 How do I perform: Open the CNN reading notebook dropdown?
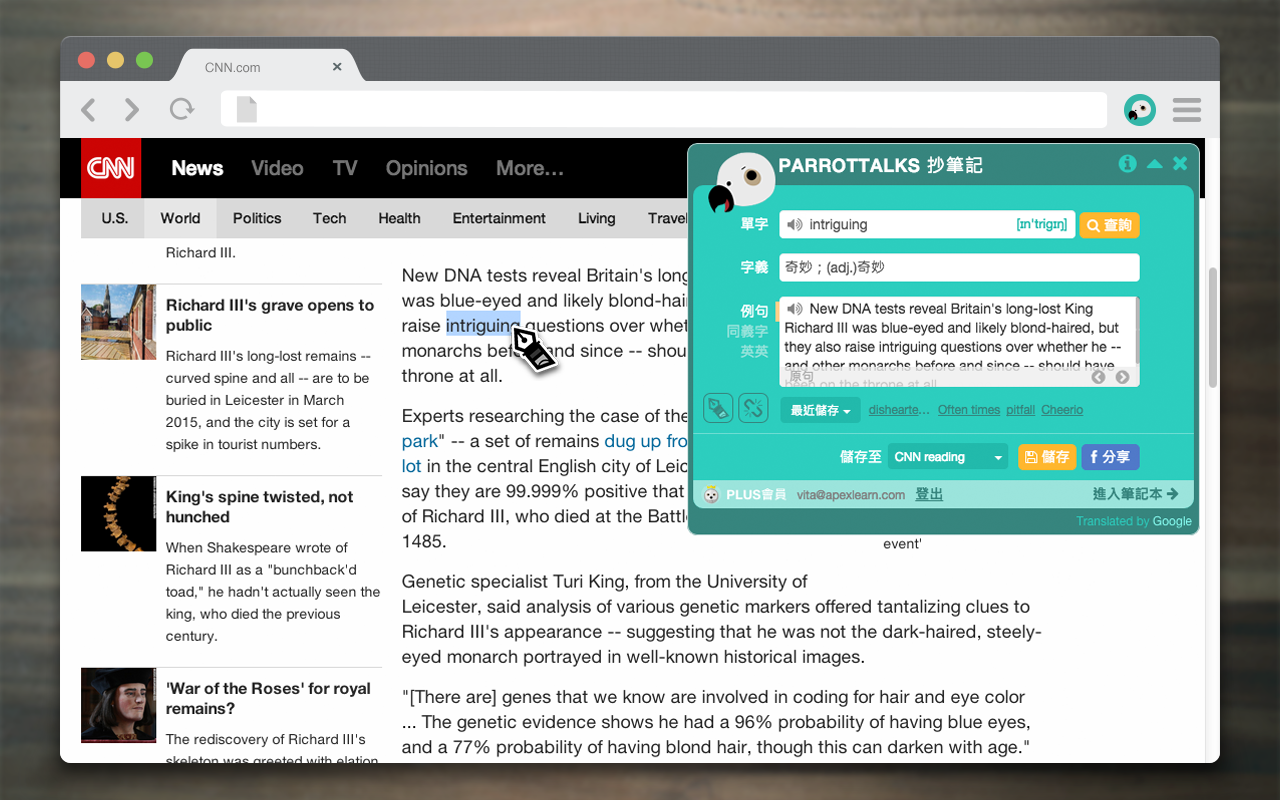(948, 457)
